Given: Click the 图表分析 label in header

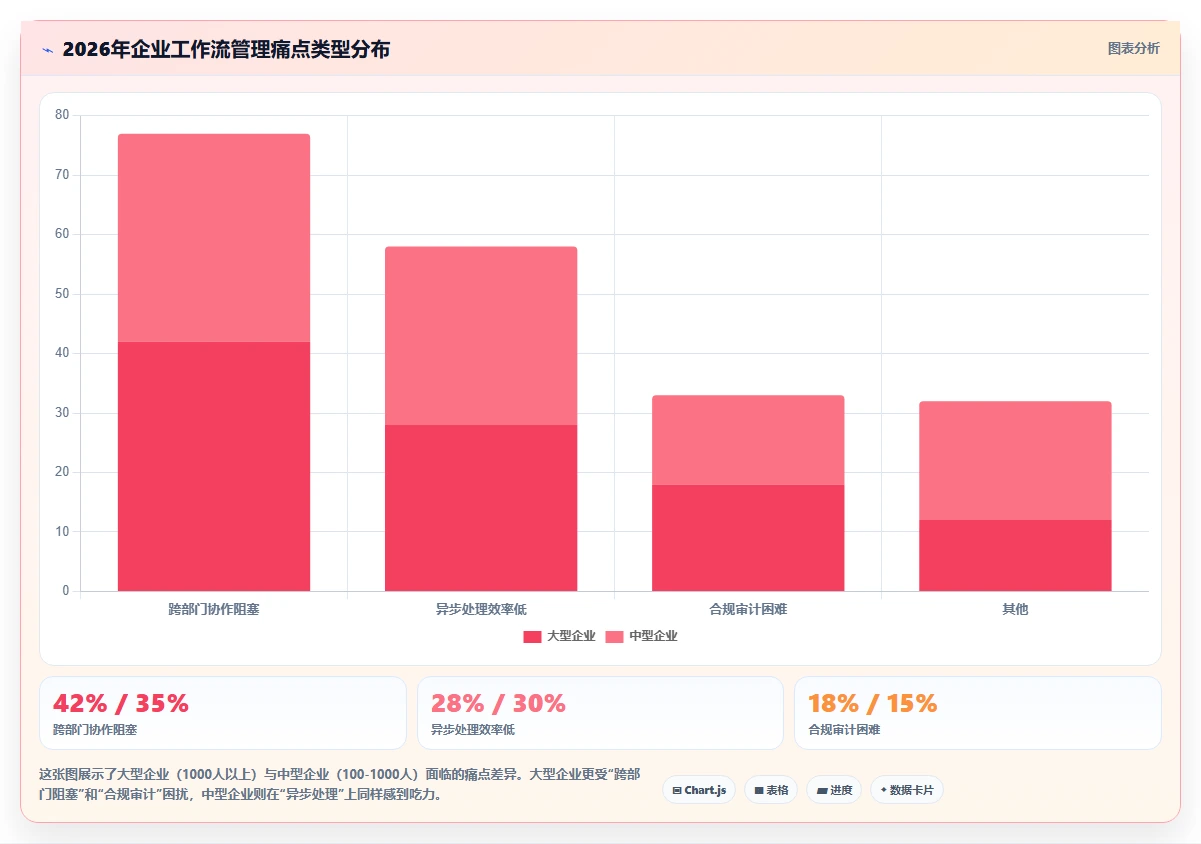Looking at the screenshot, I should point(1133,48).
